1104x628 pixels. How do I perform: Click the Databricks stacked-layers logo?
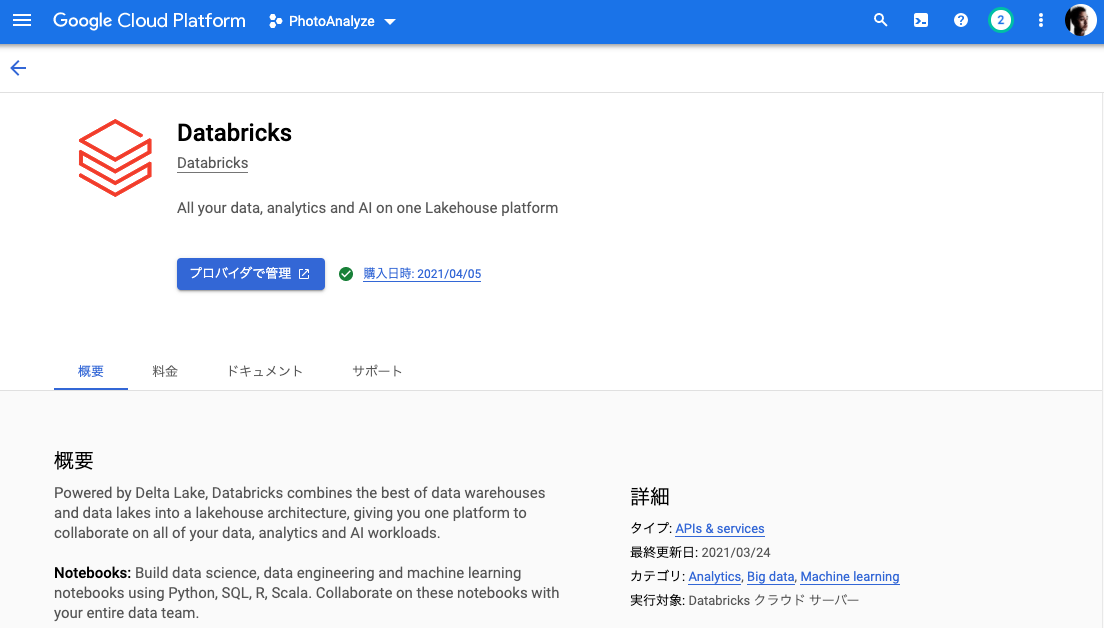coord(115,158)
